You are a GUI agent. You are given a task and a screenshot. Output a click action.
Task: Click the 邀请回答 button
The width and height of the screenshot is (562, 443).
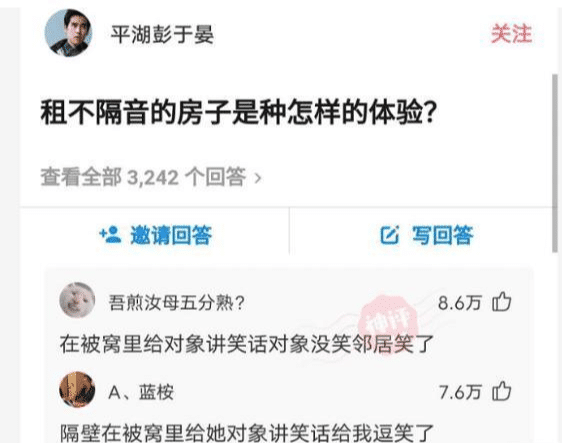(x=156, y=235)
